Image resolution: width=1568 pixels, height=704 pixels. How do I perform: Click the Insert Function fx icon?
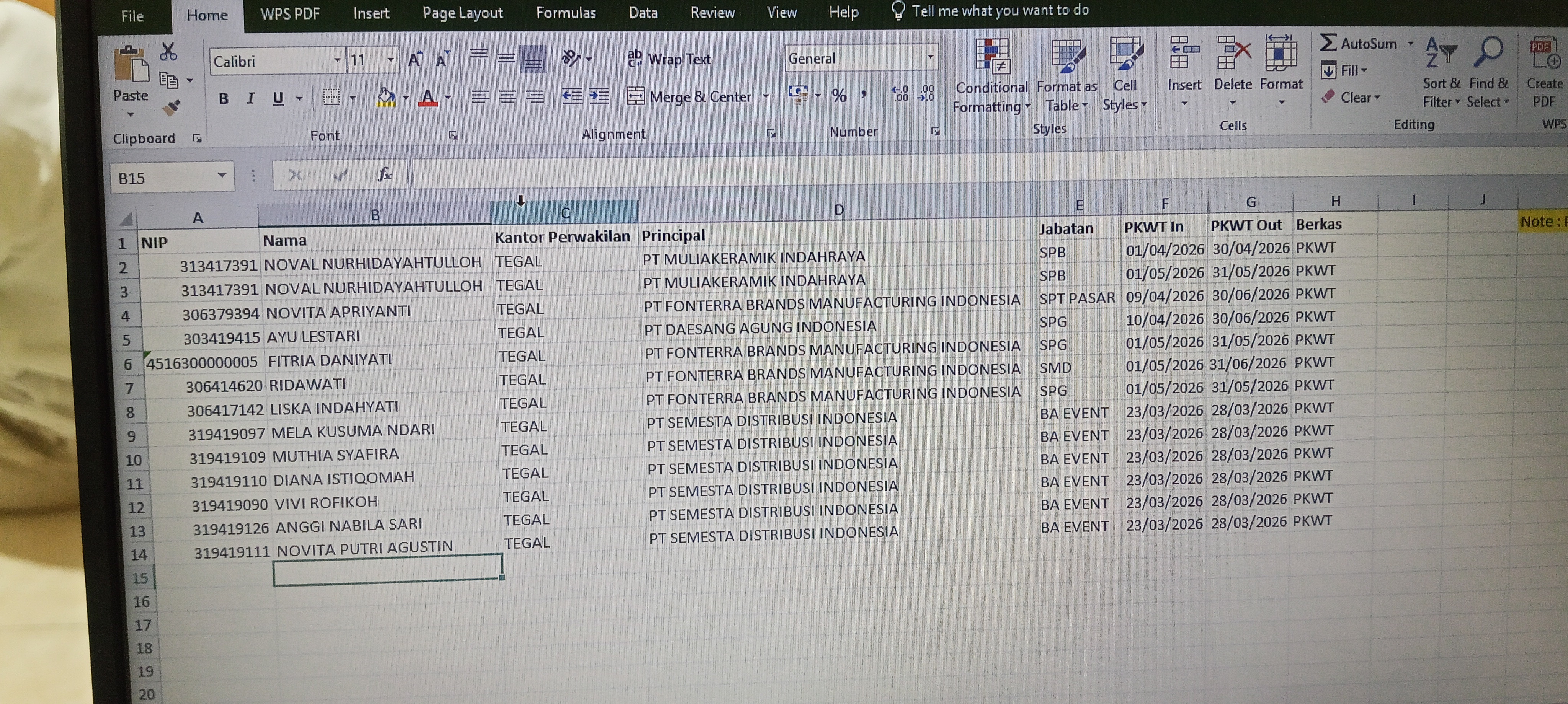[x=384, y=175]
